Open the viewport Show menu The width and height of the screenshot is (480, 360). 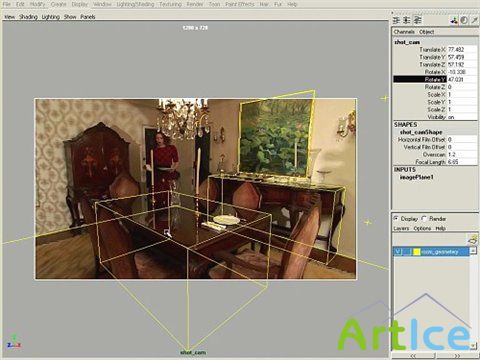70,17
